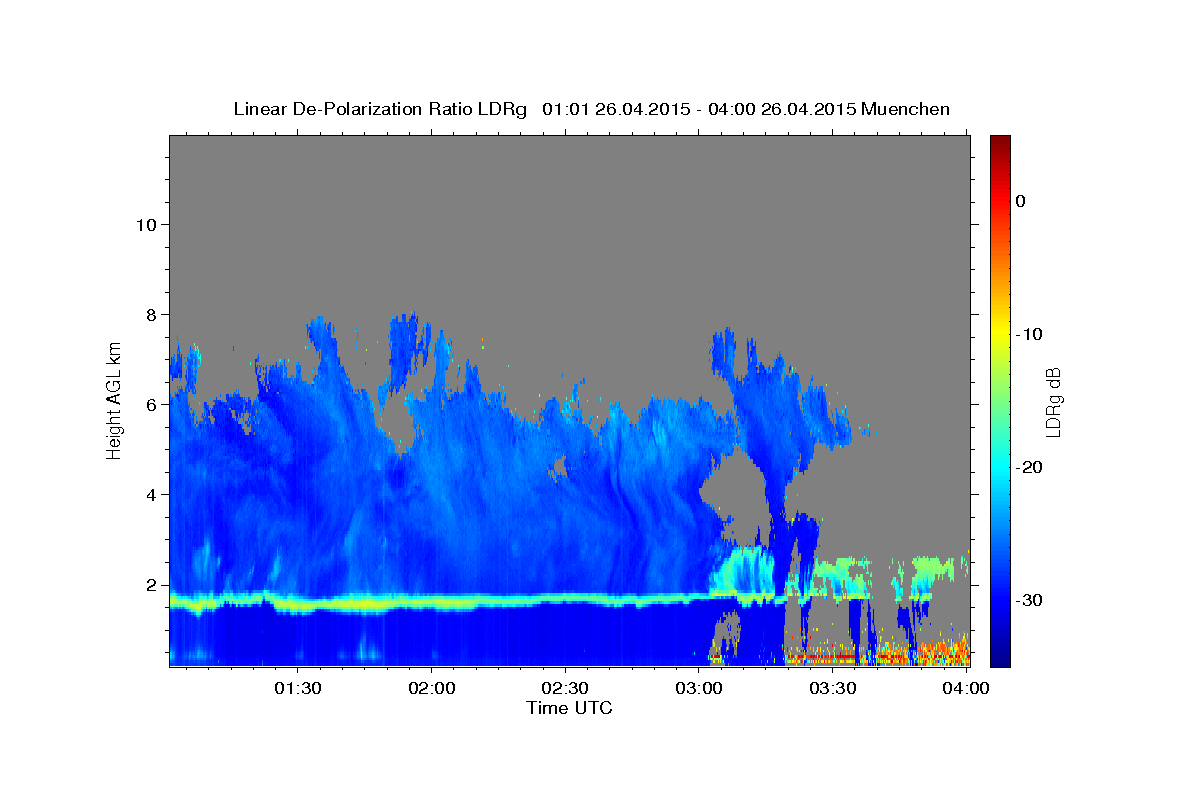Viewport: 1200px width, 800px height.
Task: Click the height tick label 6
Action: [x=152, y=405]
